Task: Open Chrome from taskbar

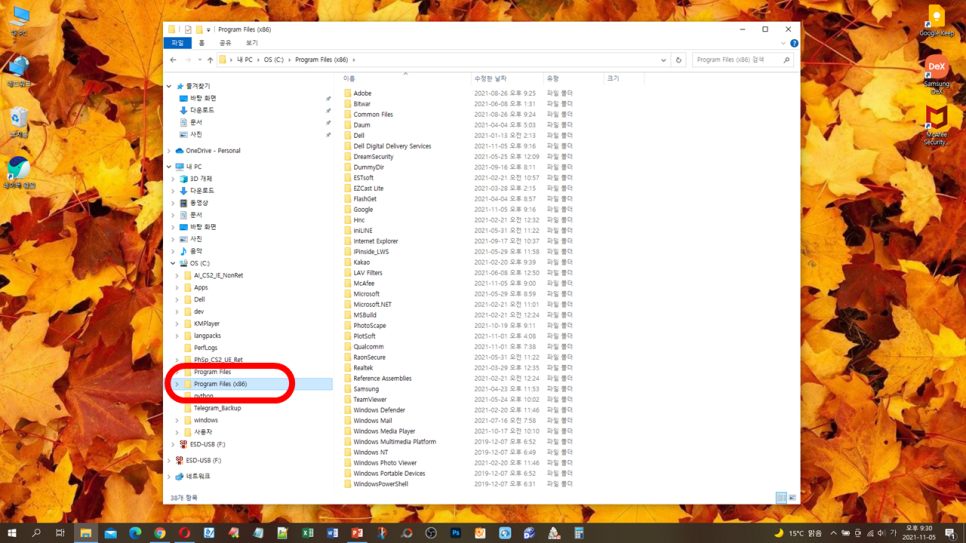Action: click(x=160, y=533)
